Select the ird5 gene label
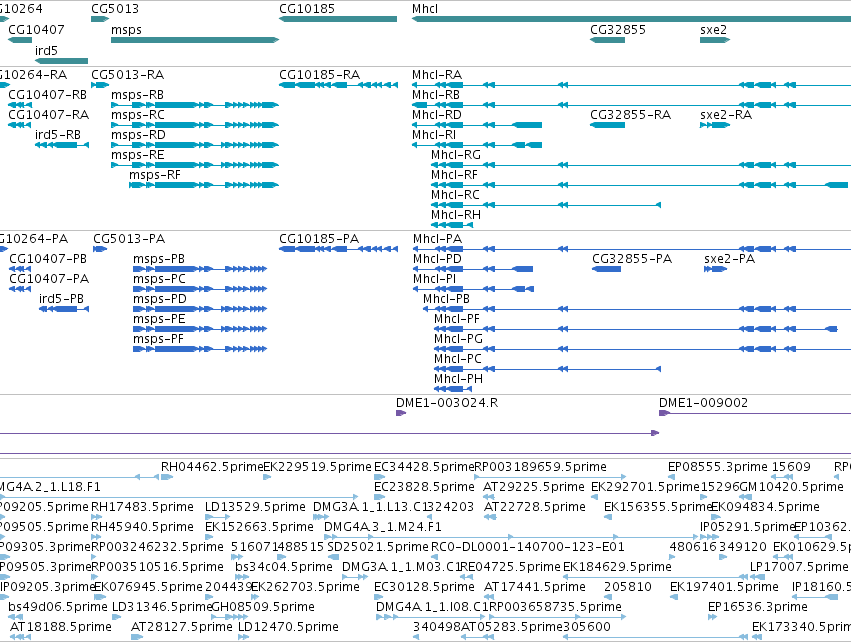 (x=46, y=50)
